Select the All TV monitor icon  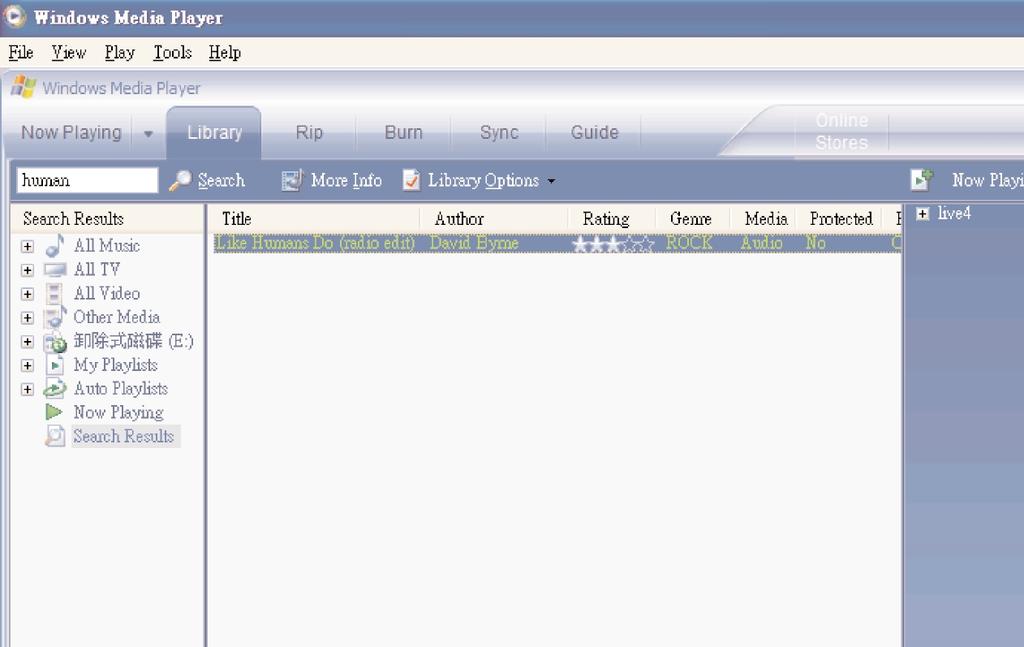click(x=55, y=270)
